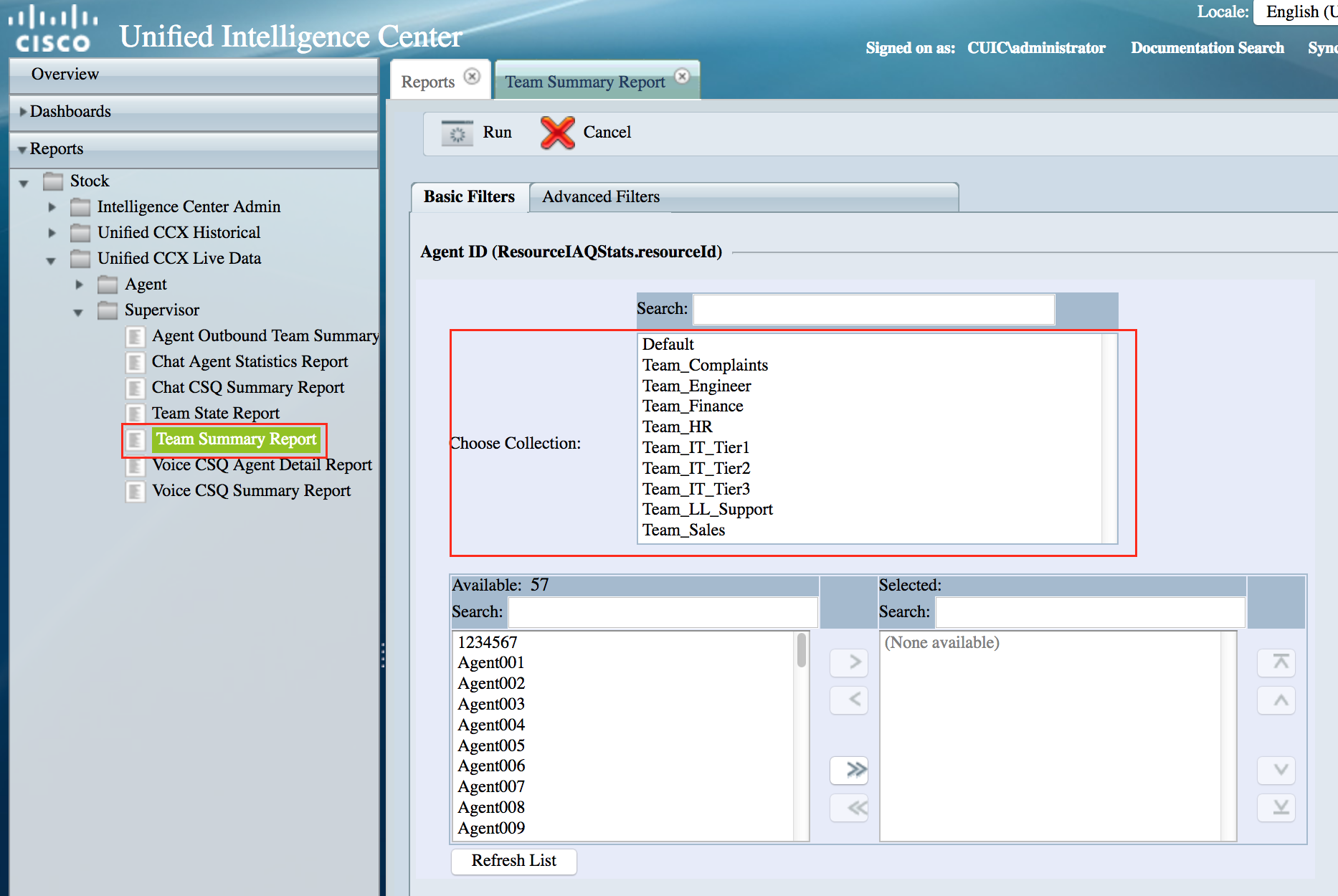
Task: Click the Agent folder icon
Action: (x=108, y=285)
